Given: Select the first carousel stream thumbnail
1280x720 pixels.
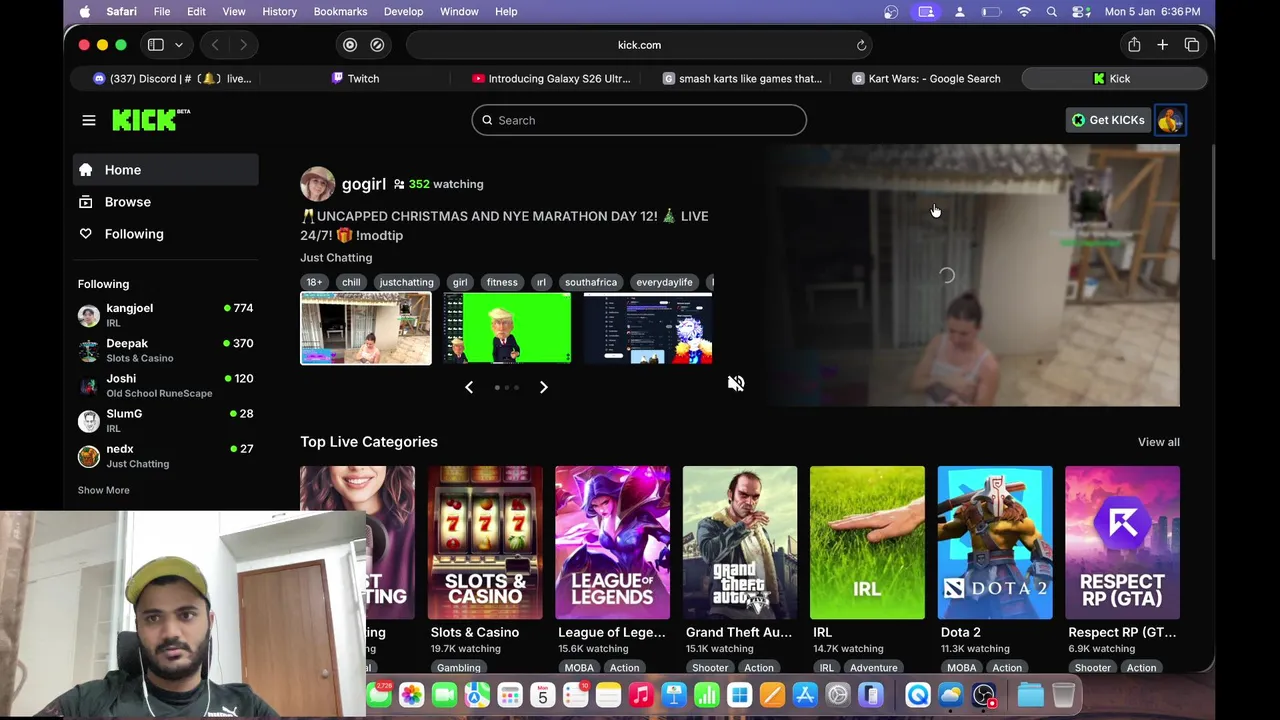Looking at the screenshot, I should pyautogui.click(x=366, y=329).
